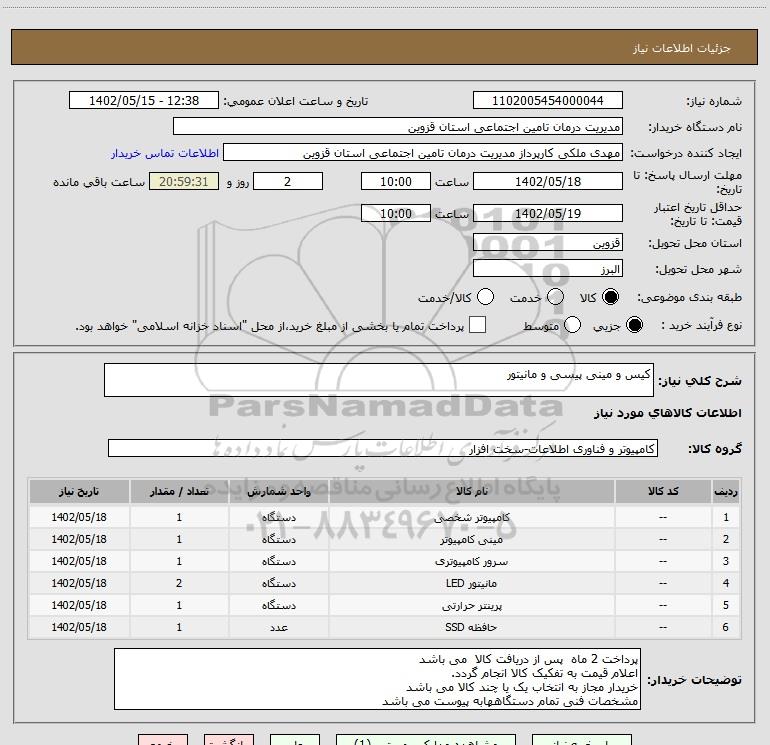The width and height of the screenshot is (770, 745).
Task: Click the buyer organization name field
Action: point(398,126)
